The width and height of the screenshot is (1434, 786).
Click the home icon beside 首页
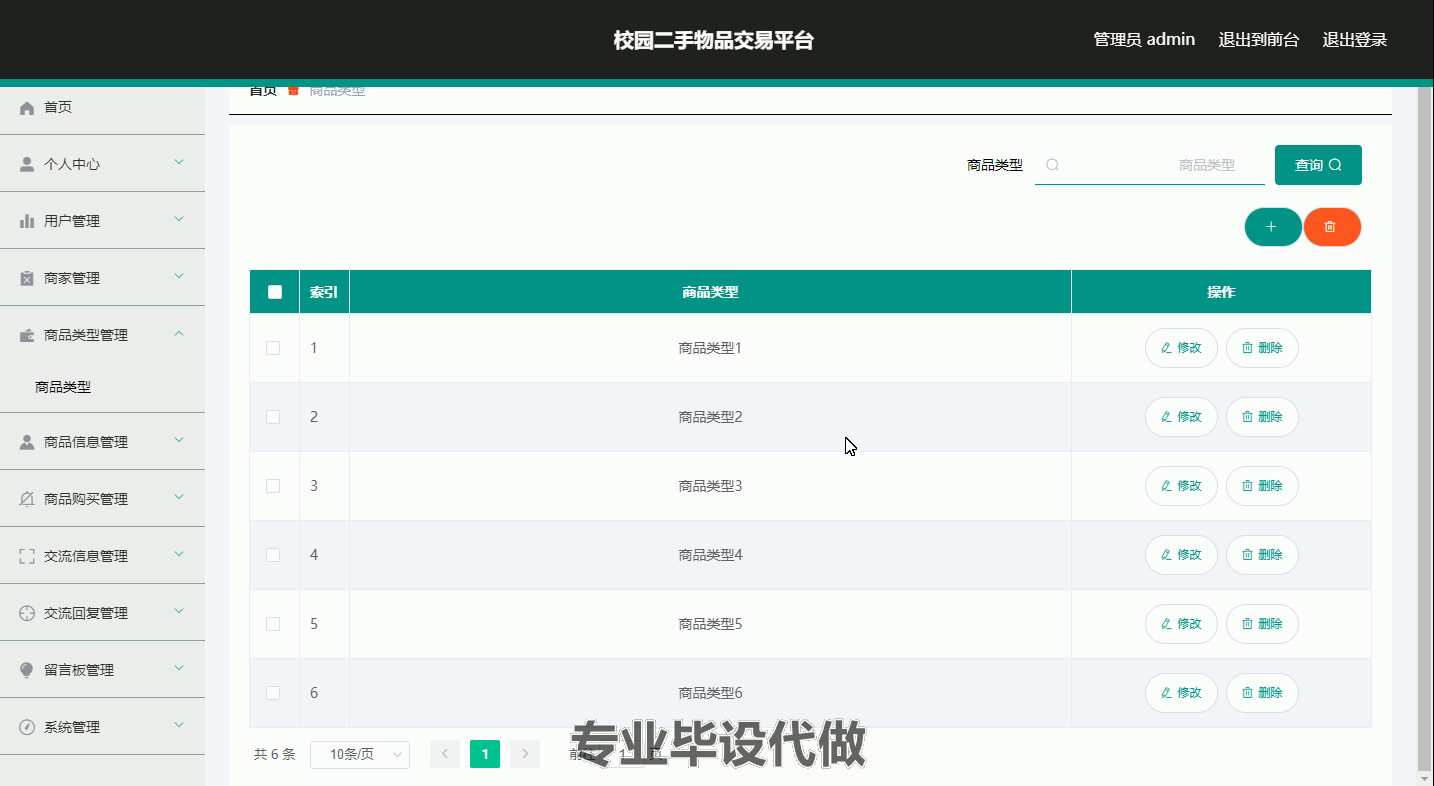coord(27,108)
